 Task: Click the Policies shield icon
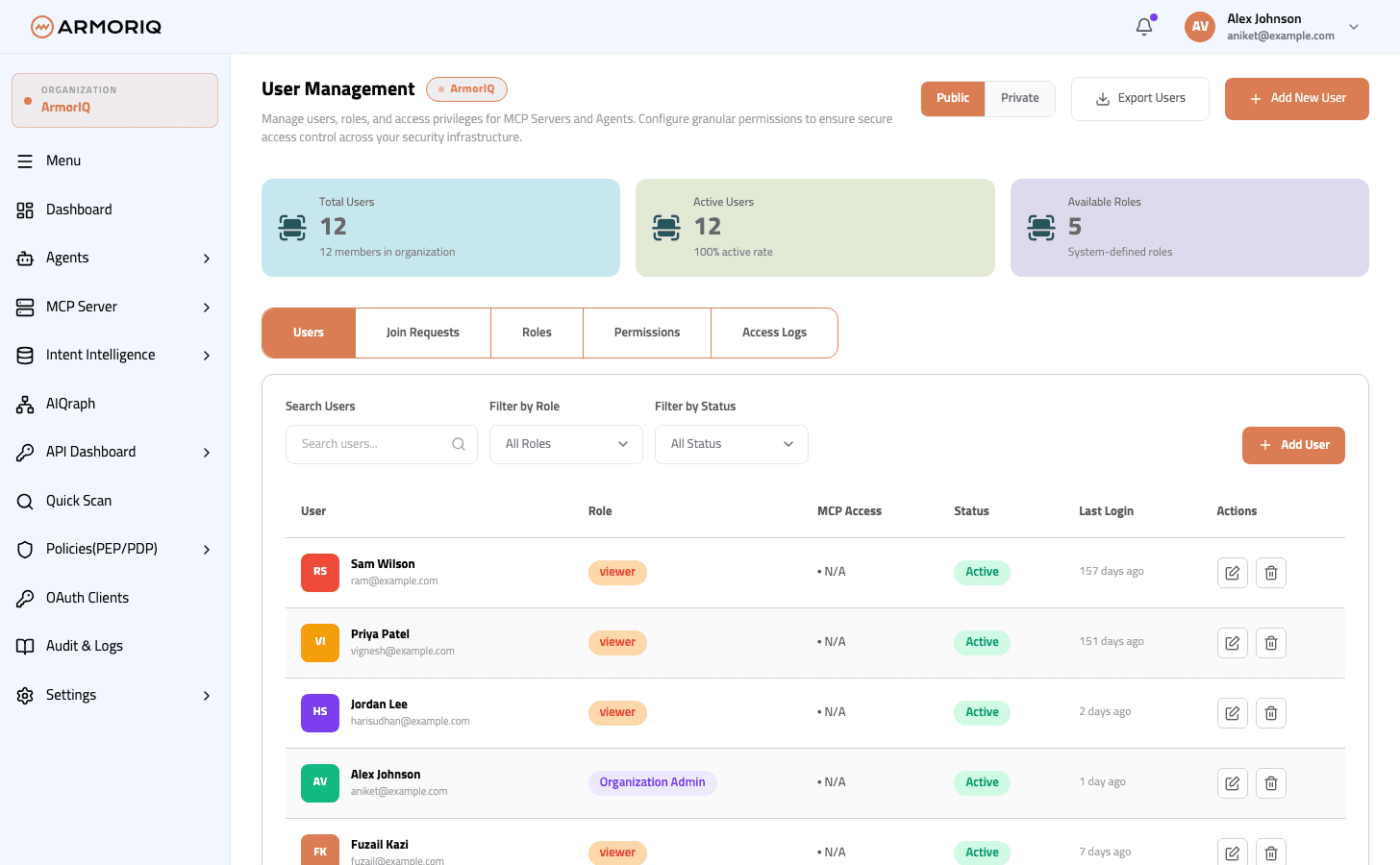[x=25, y=550]
